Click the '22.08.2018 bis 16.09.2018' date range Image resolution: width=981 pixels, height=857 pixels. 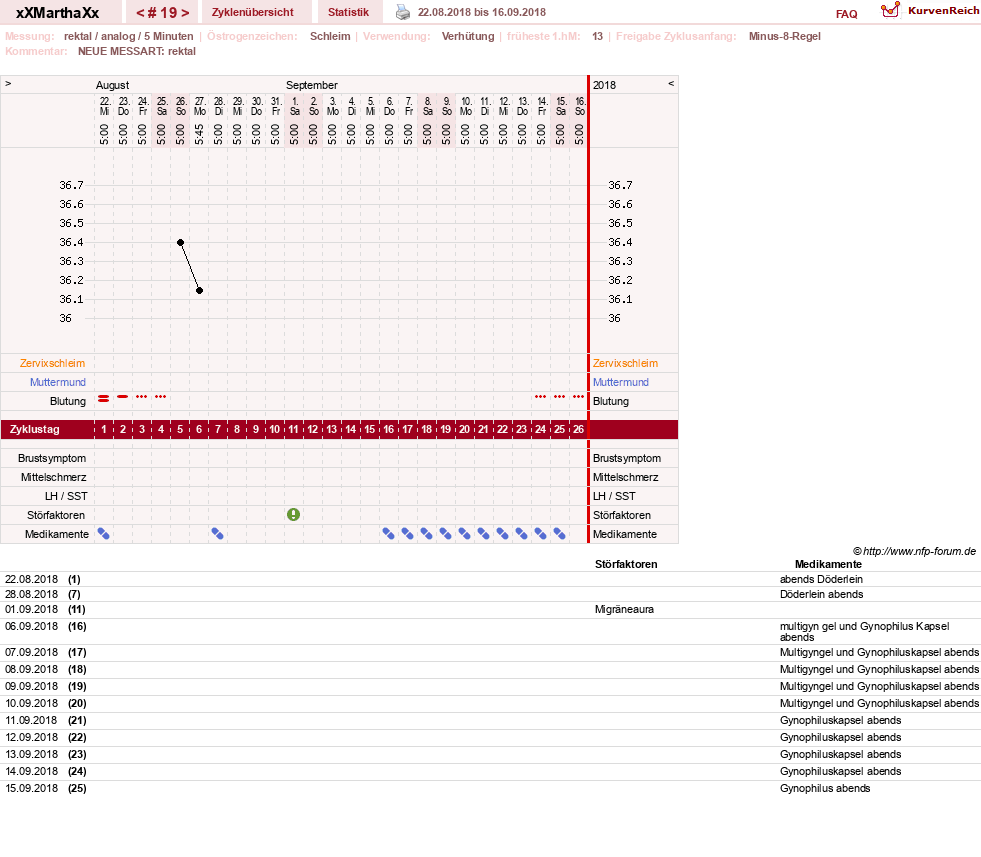482,12
